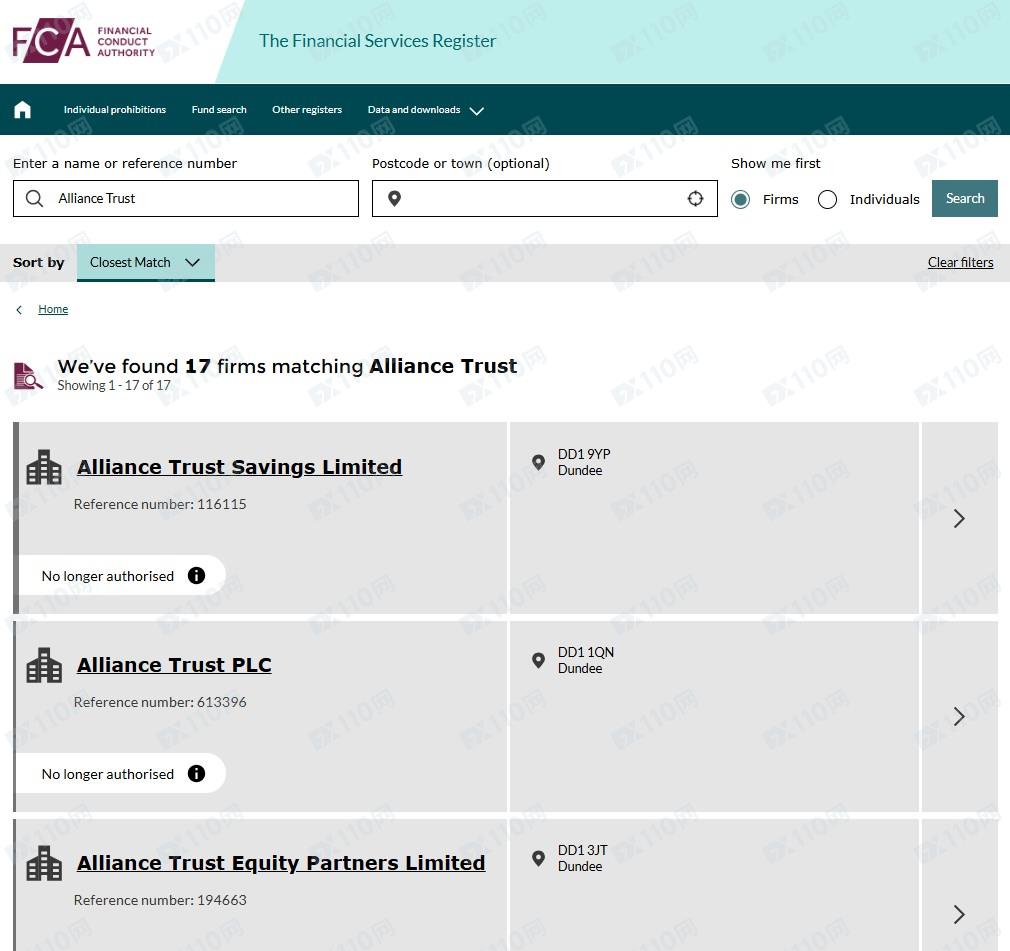
Task: Click the Search button
Action: click(964, 198)
